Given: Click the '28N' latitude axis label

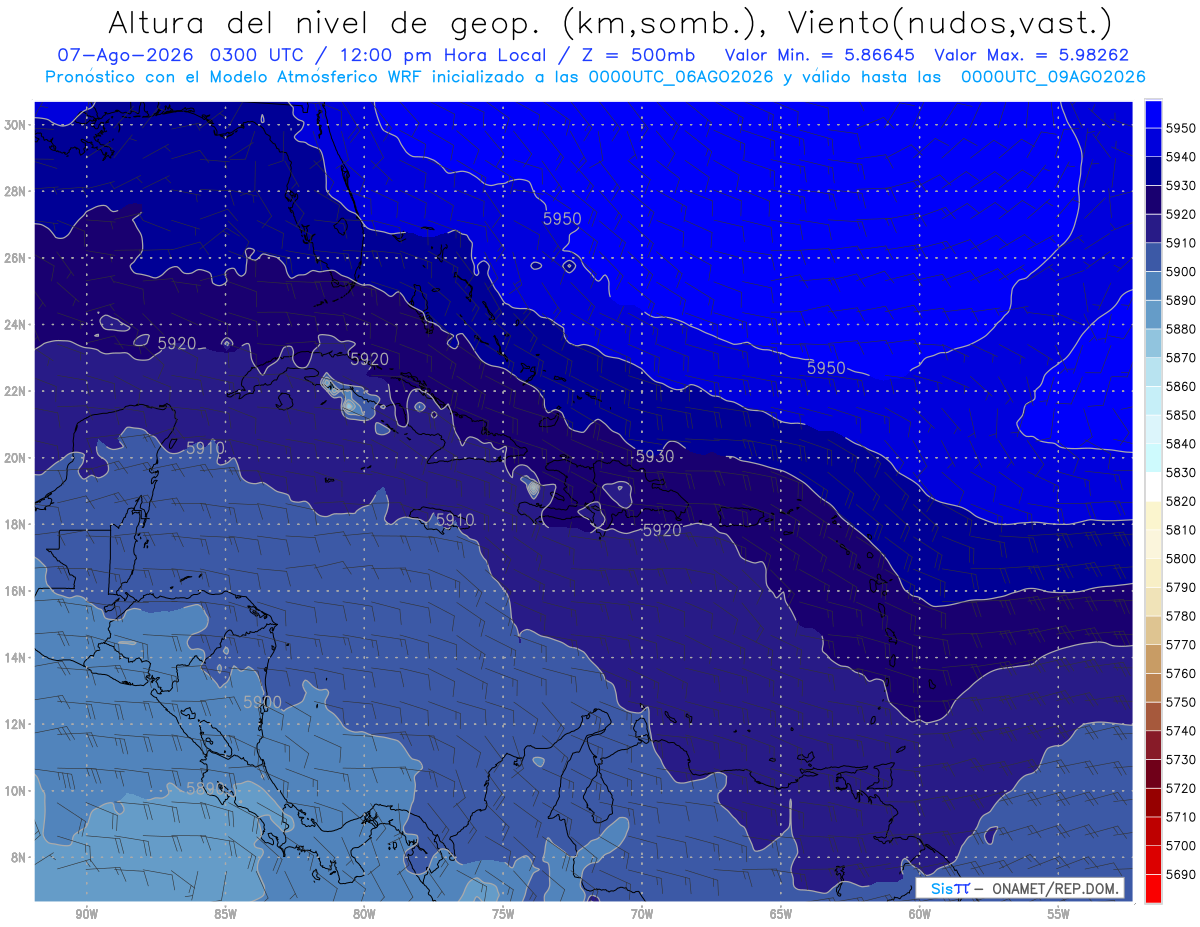Looking at the screenshot, I should coord(15,191).
